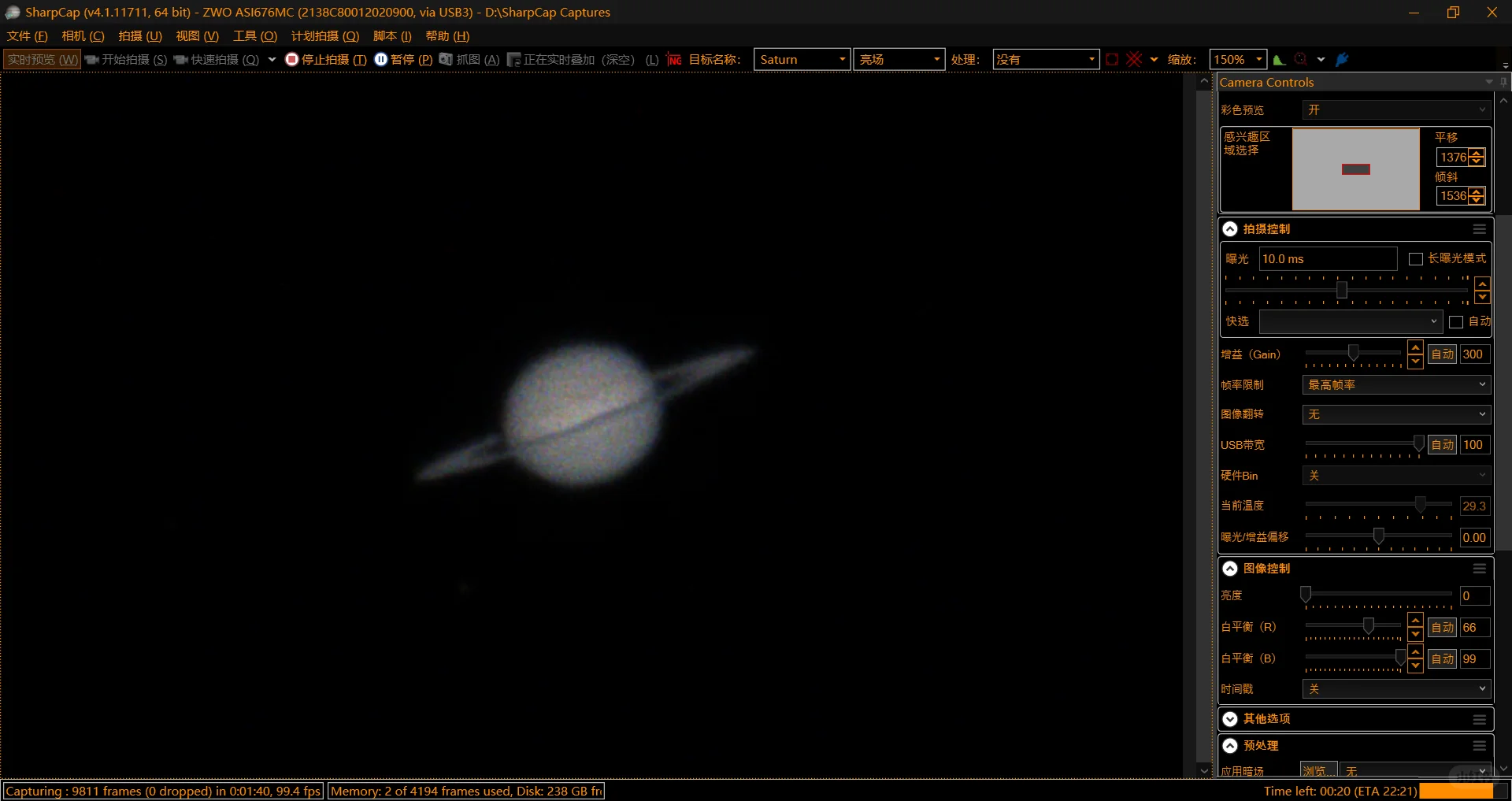Open the 计划拍摄 (Q) menu
This screenshot has height=801, width=1512.
coord(325,36)
